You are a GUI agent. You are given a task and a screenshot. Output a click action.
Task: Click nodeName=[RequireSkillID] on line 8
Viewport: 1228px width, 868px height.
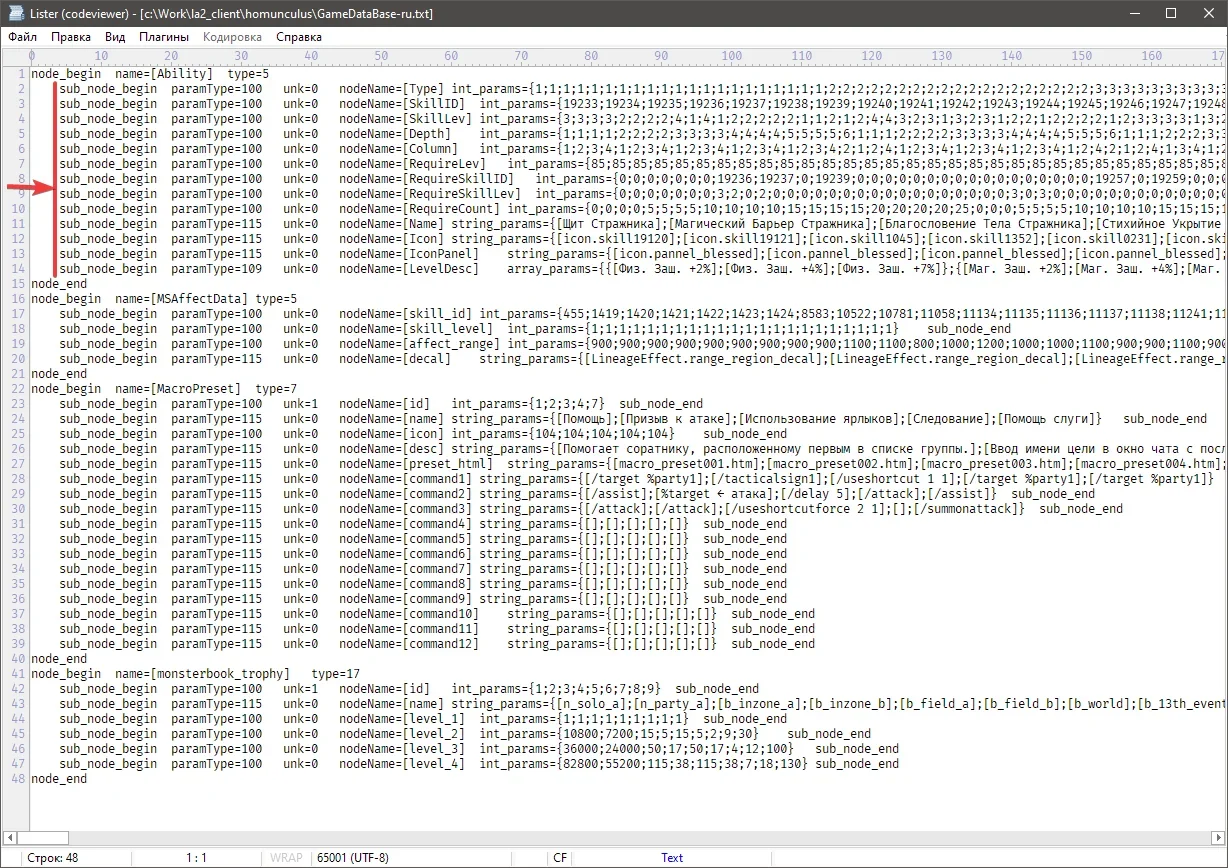427,179
